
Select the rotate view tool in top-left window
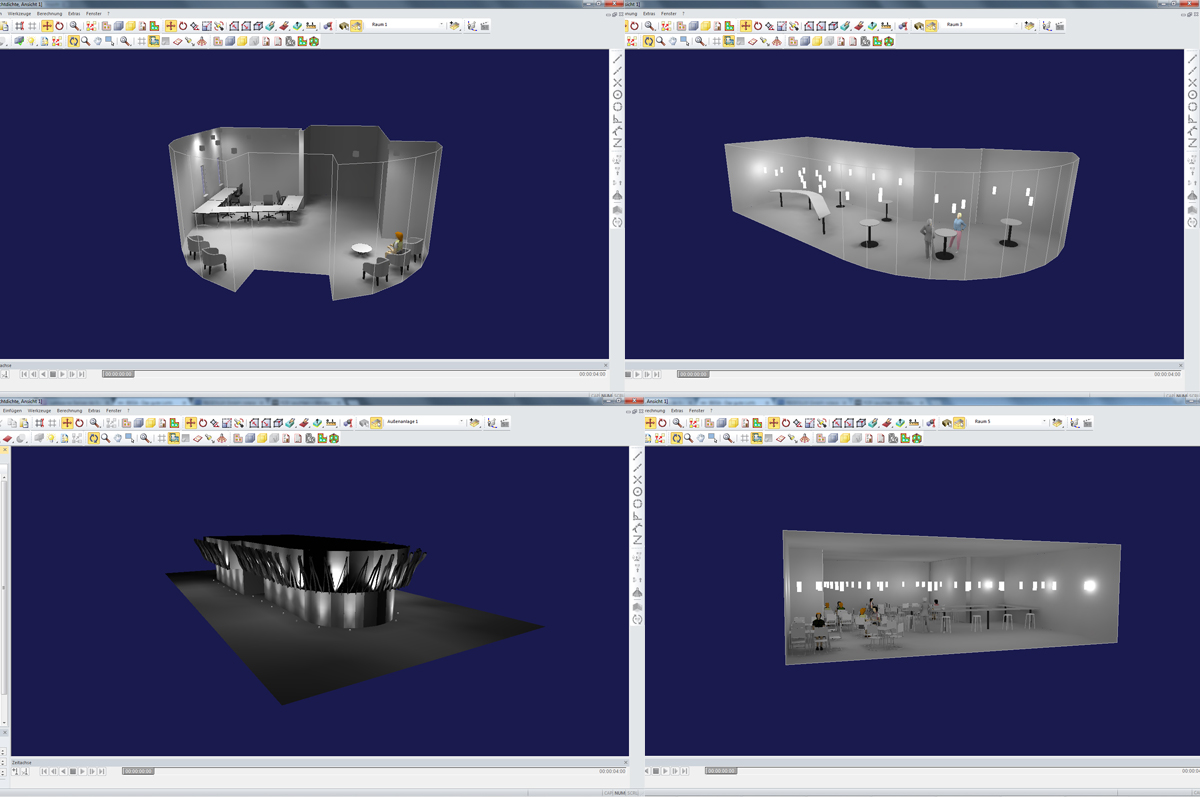(x=74, y=41)
